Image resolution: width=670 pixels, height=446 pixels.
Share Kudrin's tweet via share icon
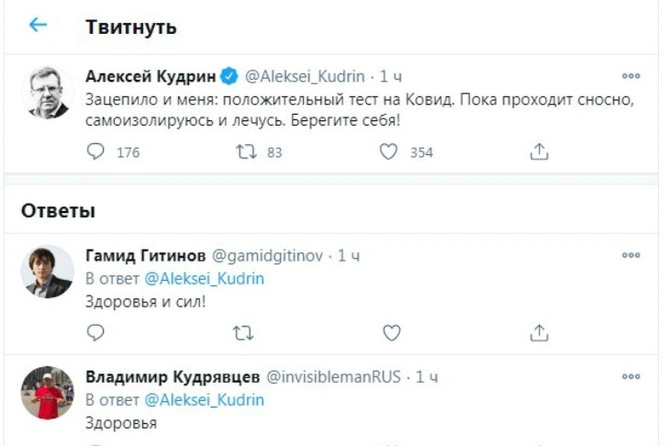539,152
